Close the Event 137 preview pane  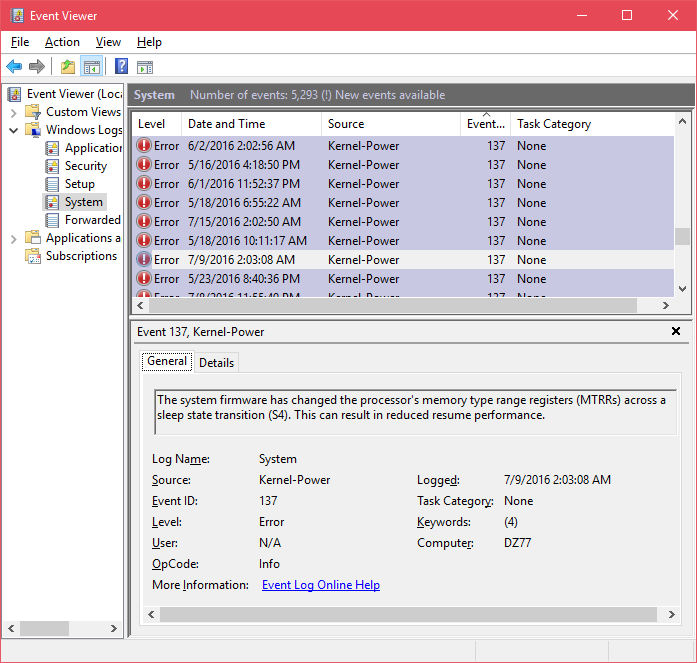coord(676,331)
